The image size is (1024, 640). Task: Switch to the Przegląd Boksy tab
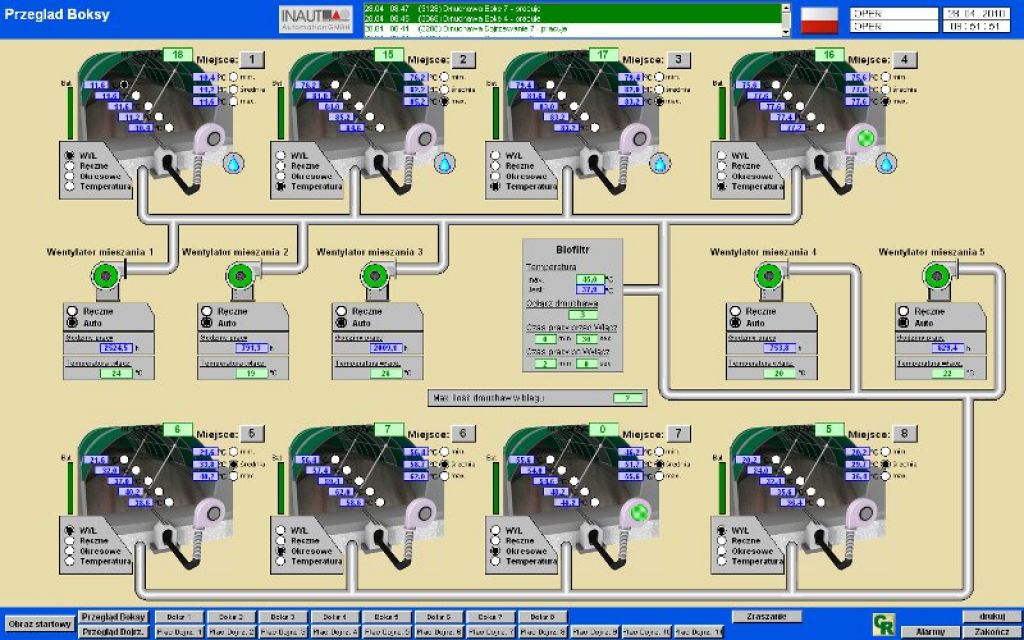[x=113, y=617]
